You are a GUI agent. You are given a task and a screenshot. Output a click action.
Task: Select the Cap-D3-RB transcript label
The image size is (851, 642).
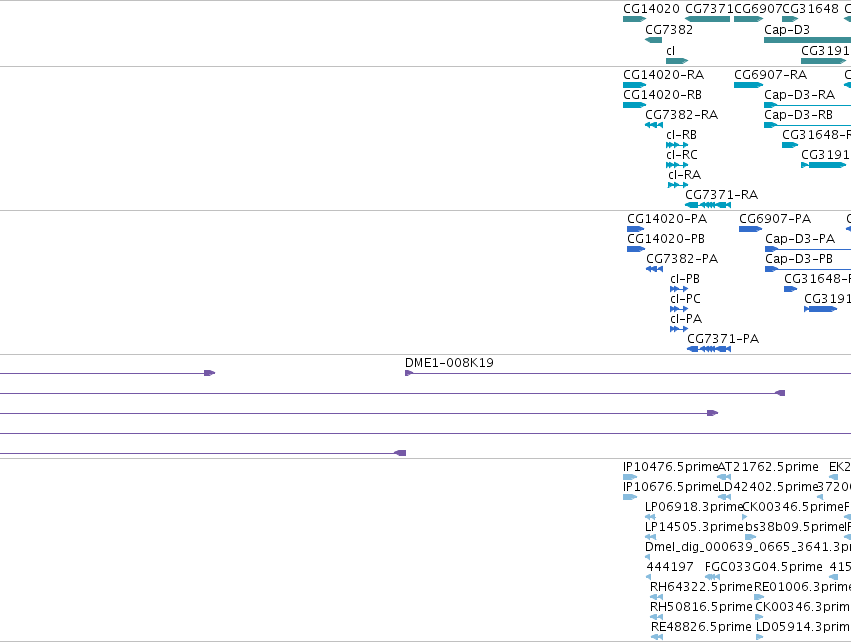click(x=798, y=115)
